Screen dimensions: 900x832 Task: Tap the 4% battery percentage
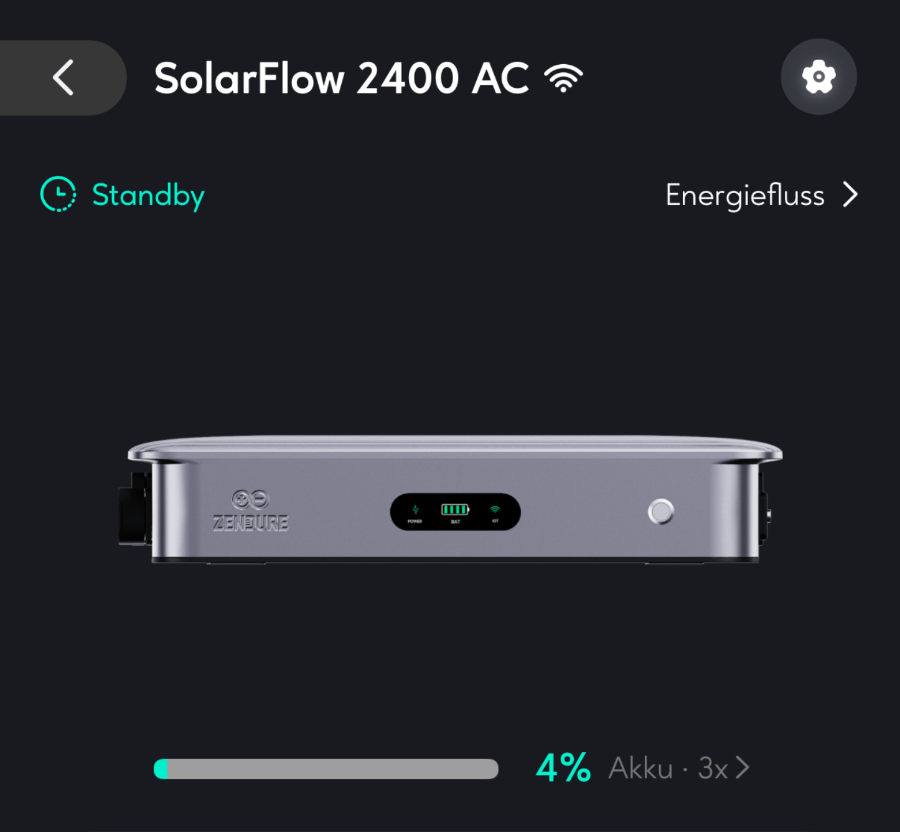[563, 767]
